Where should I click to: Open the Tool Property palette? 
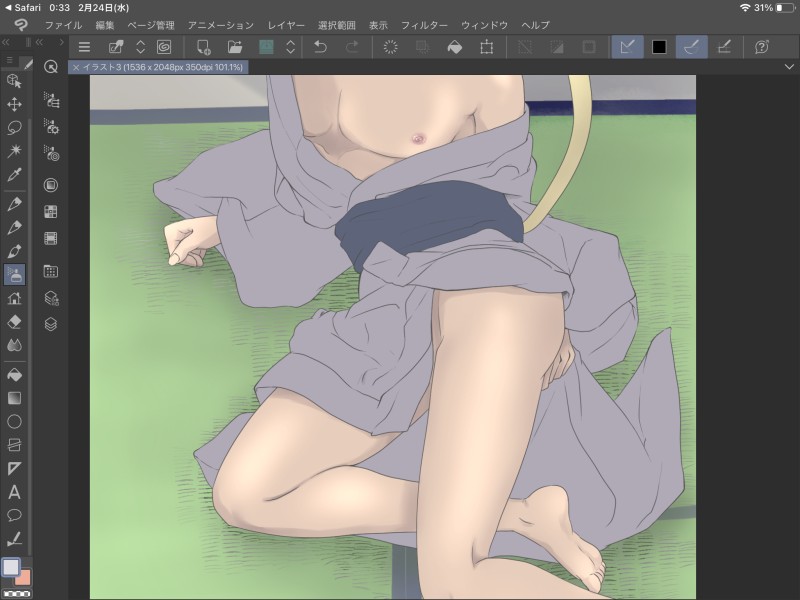[51, 126]
